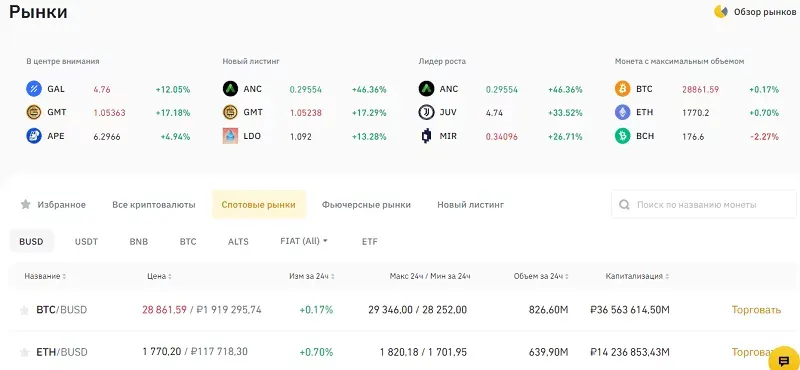The height and width of the screenshot is (370, 800).
Task: Open Обзор рынков link
Action: coord(764,12)
